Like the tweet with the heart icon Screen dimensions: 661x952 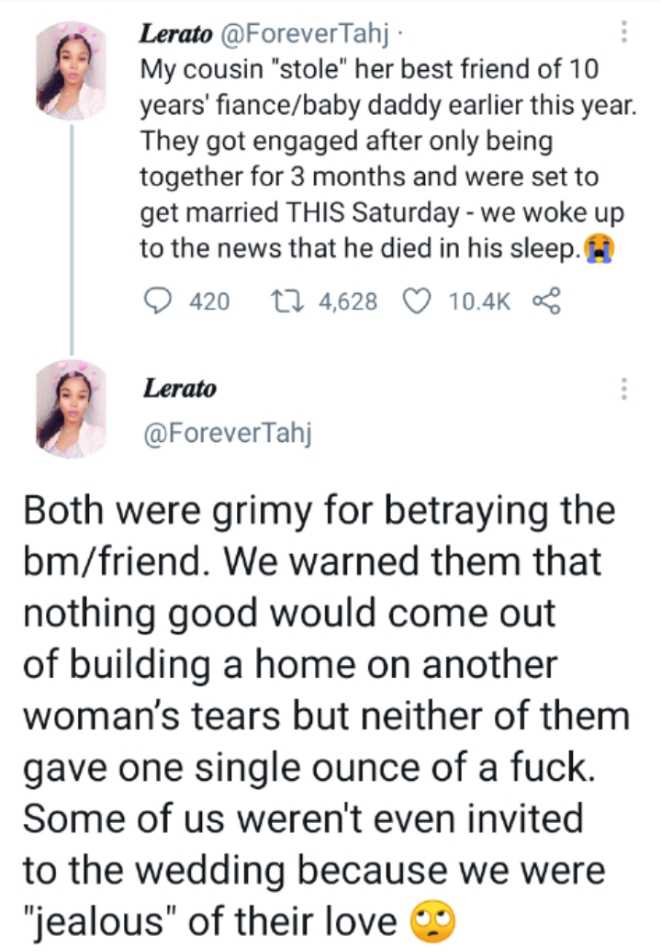pyautogui.click(x=420, y=301)
